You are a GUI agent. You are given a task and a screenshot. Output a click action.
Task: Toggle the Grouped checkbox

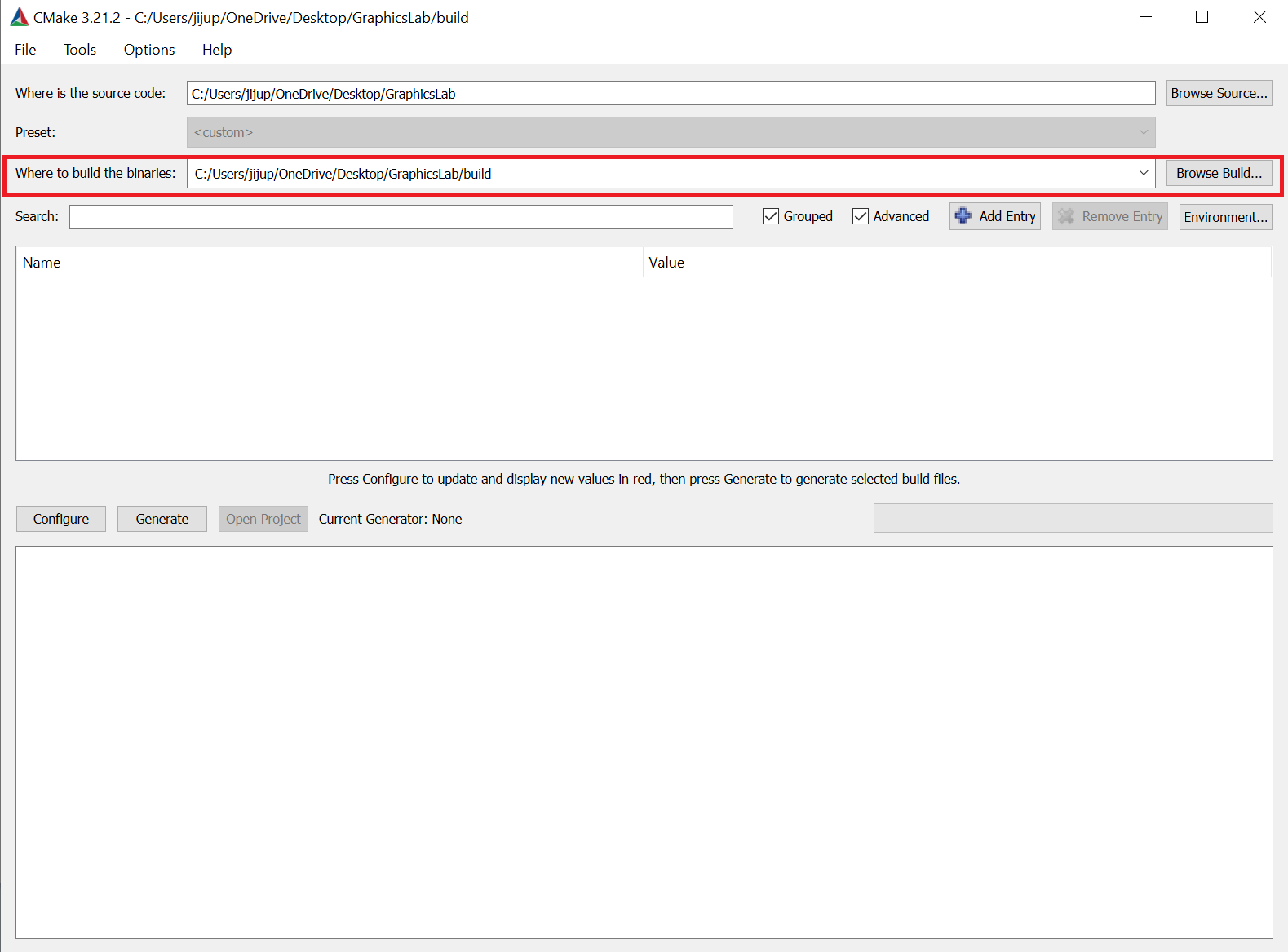pos(771,216)
